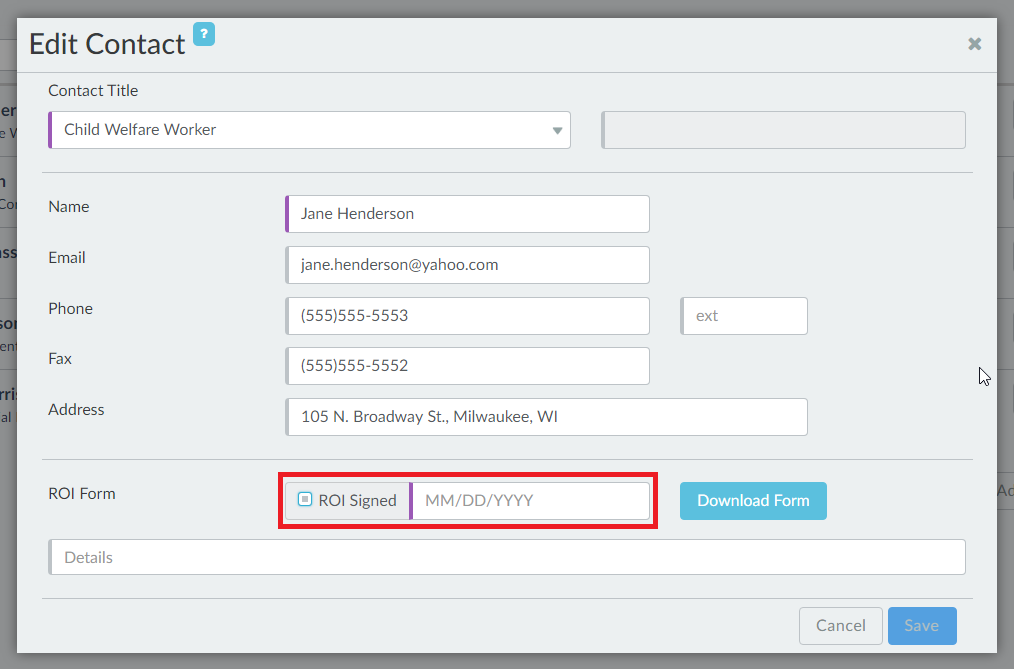
Task: Toggle the ROI Signed checkbox
Action: 306,500
